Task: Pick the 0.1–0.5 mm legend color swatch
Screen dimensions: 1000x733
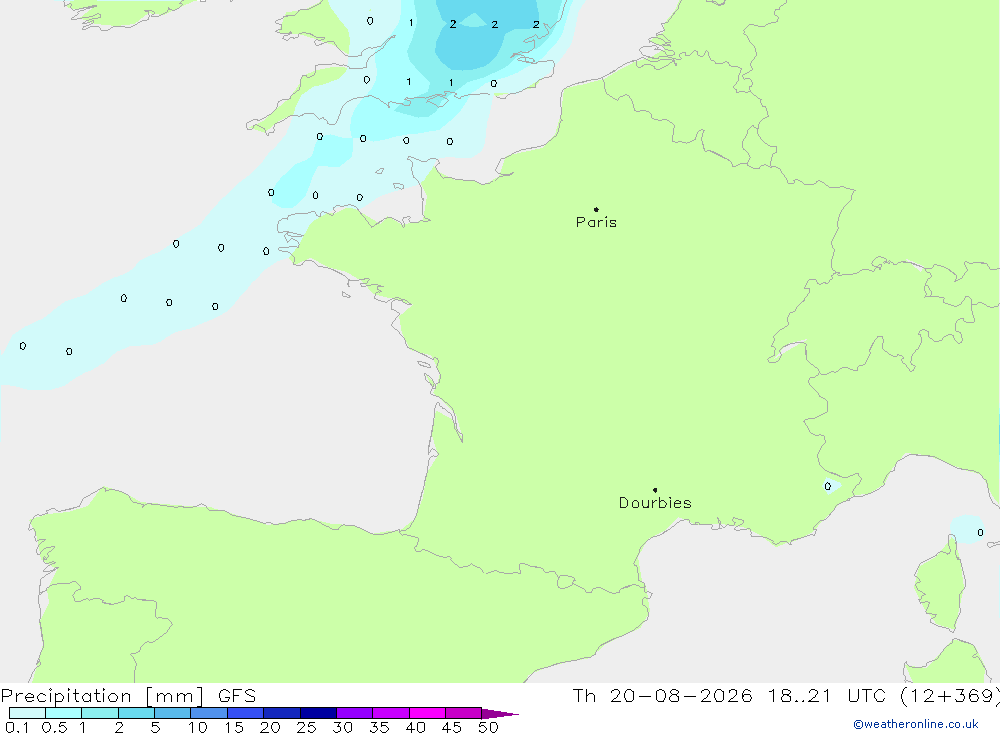Action: [27, 713]
